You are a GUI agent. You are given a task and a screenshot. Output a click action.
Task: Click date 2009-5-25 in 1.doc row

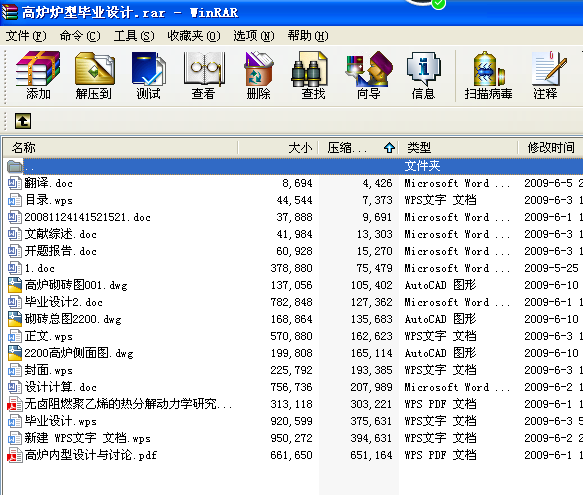pyautogui.click(x=551, y=268)
